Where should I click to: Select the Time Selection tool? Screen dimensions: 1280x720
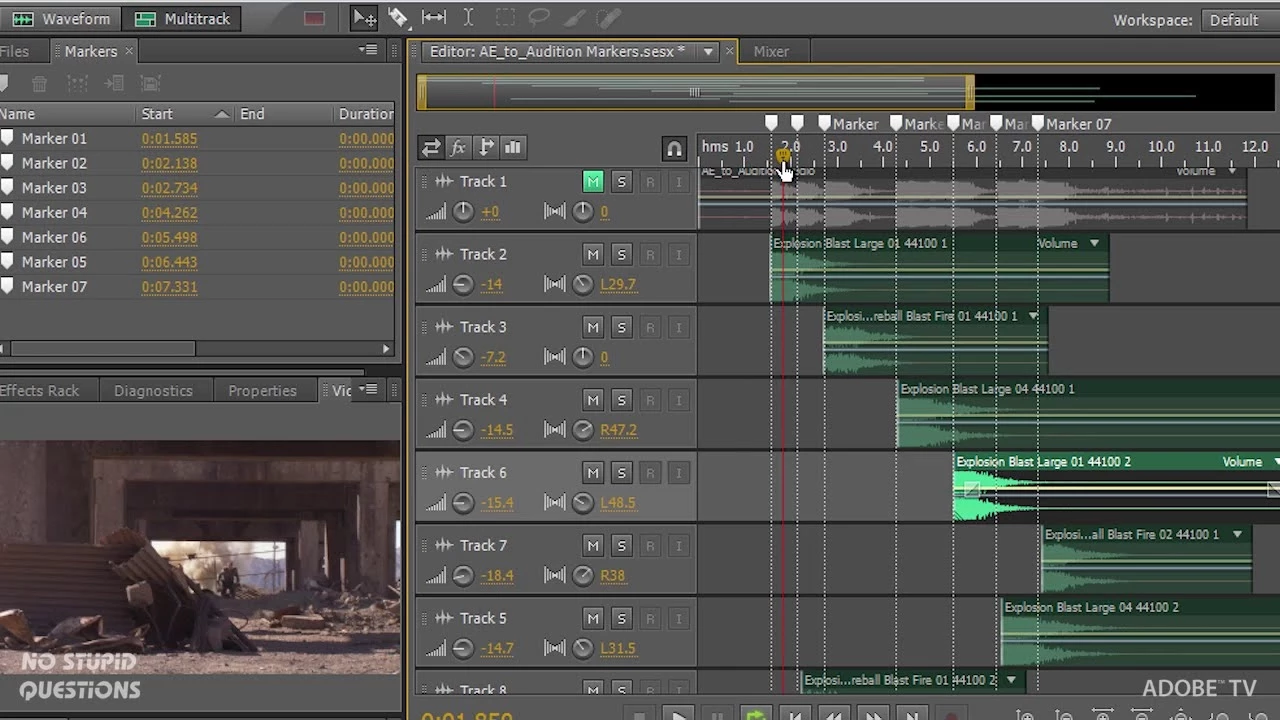[468, 18]
